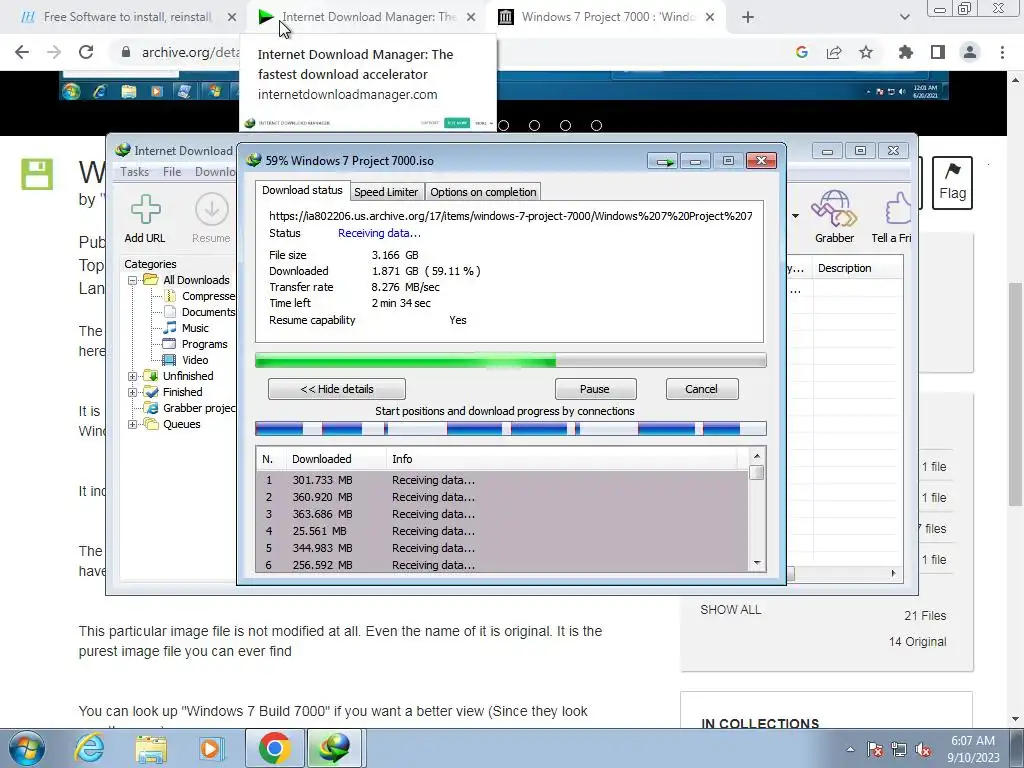
Task: Click the IDM taskbar icon
Action: tap(334, 748)
